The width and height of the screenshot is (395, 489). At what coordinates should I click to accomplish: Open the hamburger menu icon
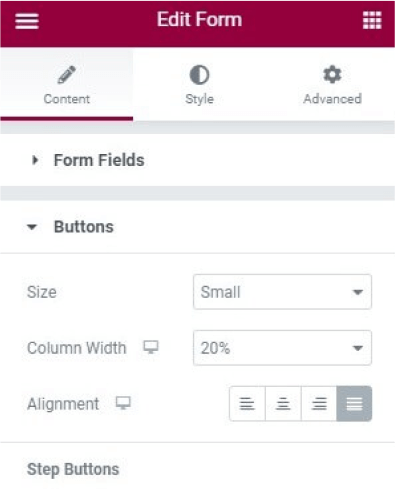(27, 21)
